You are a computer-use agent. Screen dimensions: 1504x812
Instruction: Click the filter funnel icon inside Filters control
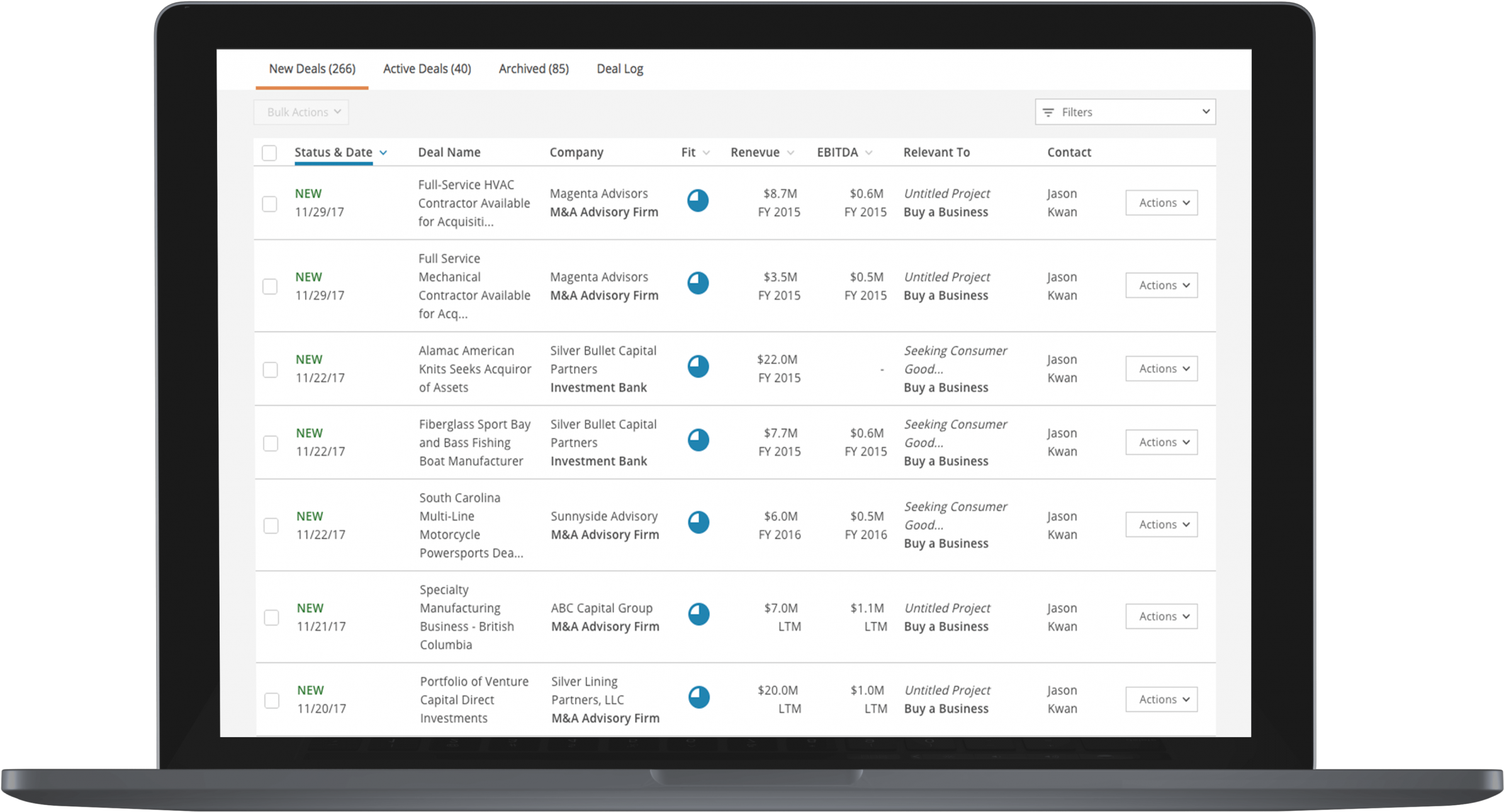coord(1048,111)
